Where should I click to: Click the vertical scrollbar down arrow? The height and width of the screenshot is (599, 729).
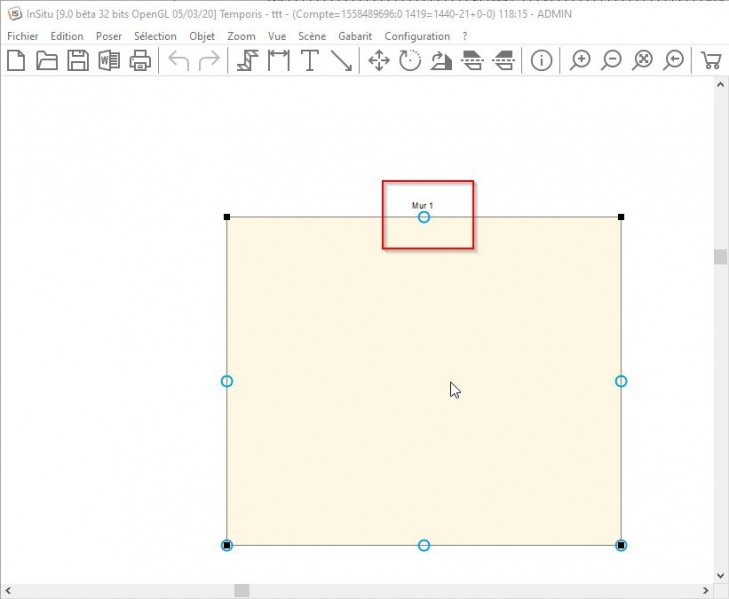[x=720, y=576]
